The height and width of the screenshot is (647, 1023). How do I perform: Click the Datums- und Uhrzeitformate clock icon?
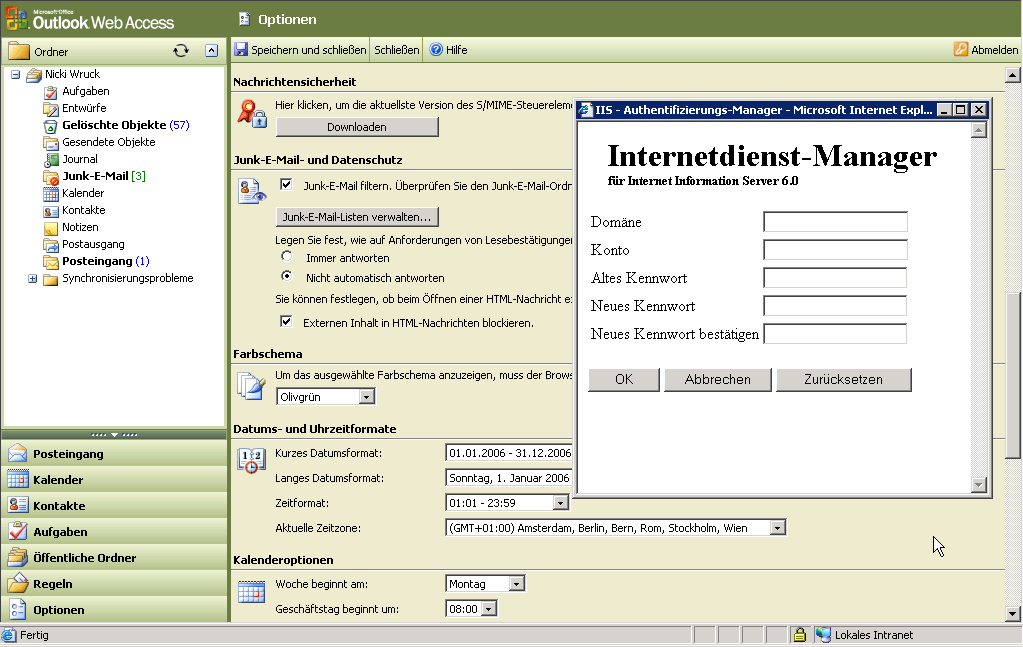point(251,460)
